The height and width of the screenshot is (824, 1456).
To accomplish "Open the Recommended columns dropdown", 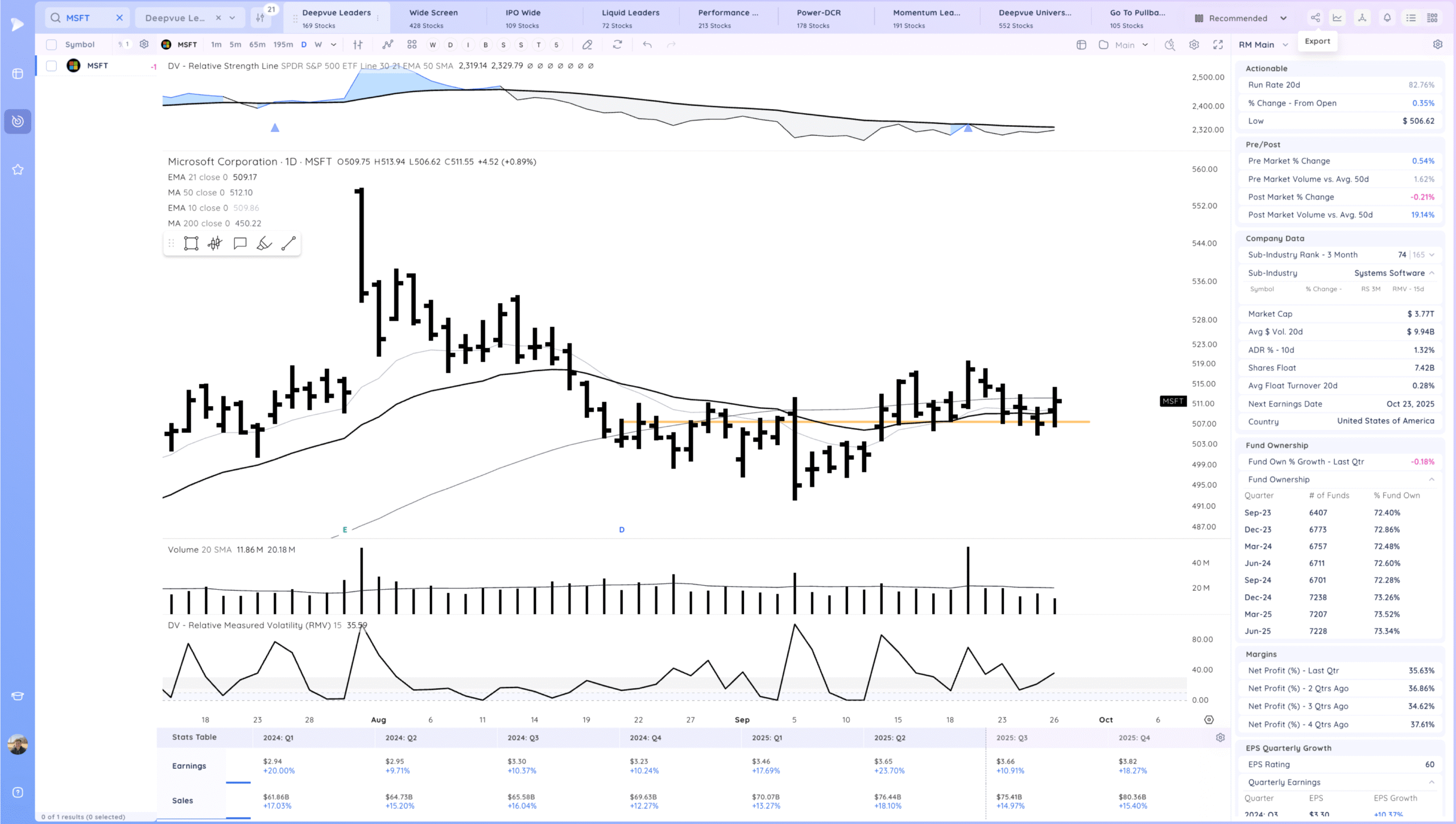I will (1240, 18).
